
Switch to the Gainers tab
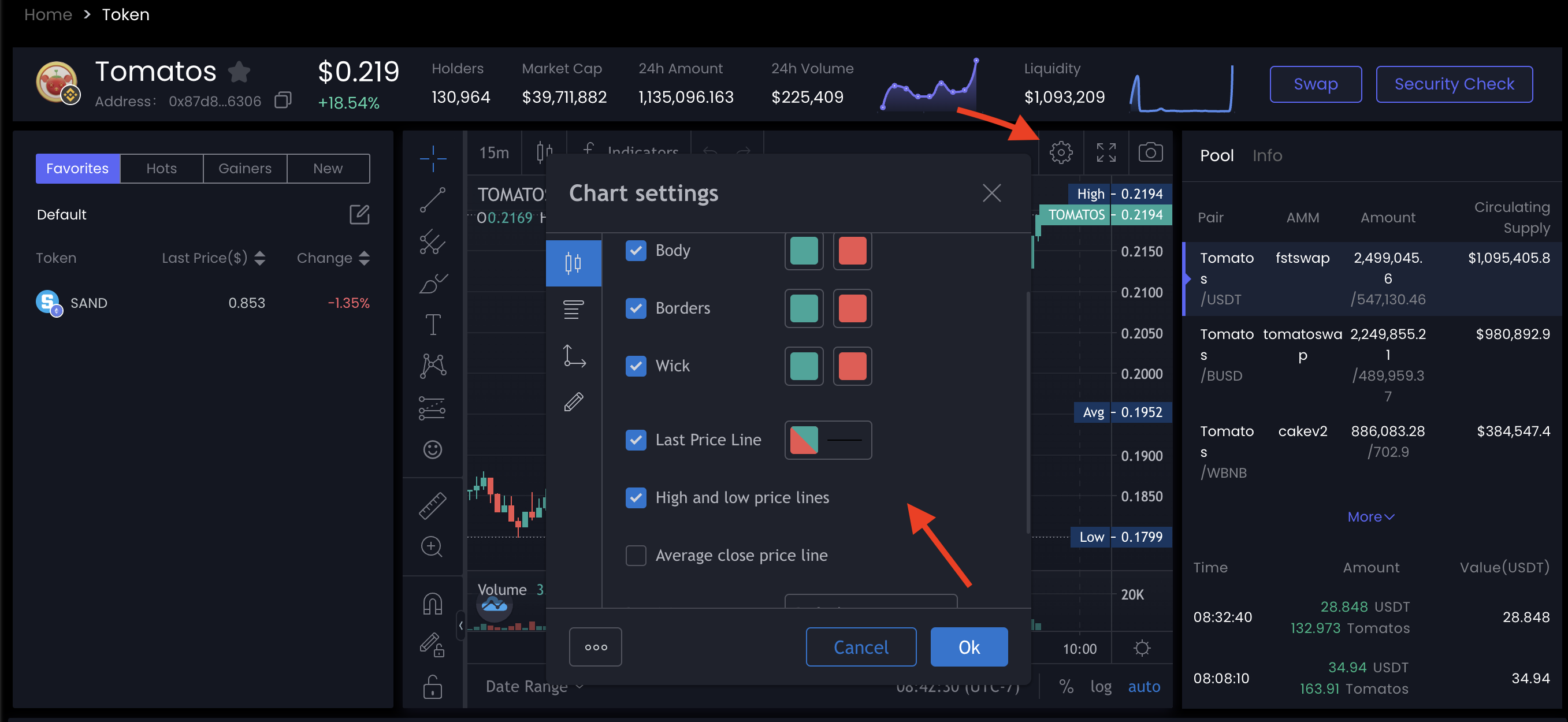245,169
